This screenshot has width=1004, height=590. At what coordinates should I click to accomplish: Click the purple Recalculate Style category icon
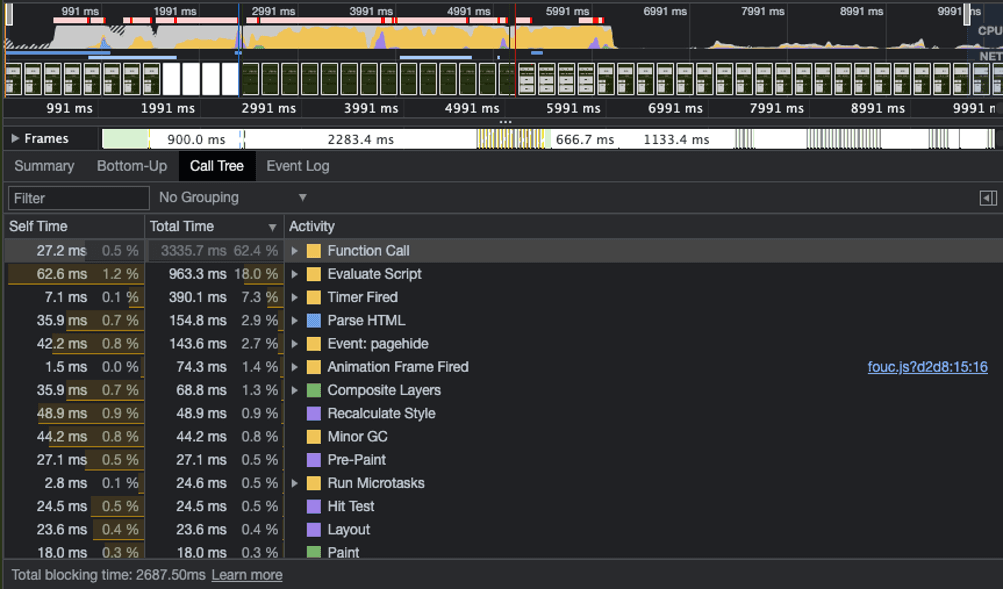tap(314, 413)
